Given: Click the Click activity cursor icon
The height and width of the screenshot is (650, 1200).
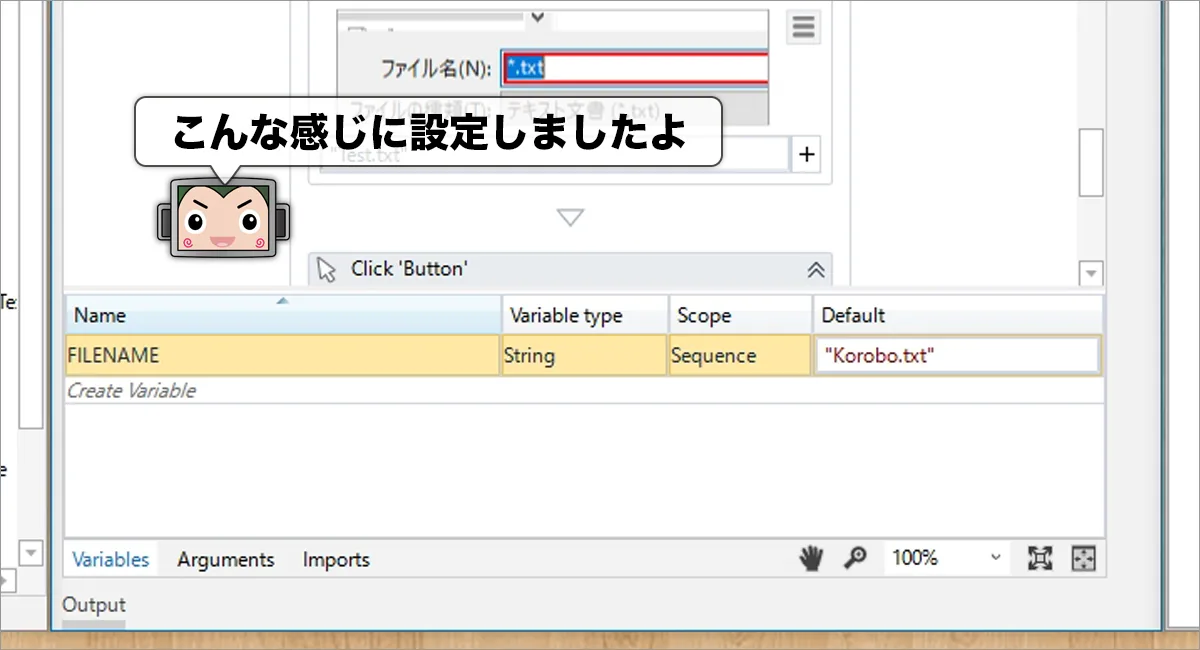Looking at the screenshot, I should point(327,269).
